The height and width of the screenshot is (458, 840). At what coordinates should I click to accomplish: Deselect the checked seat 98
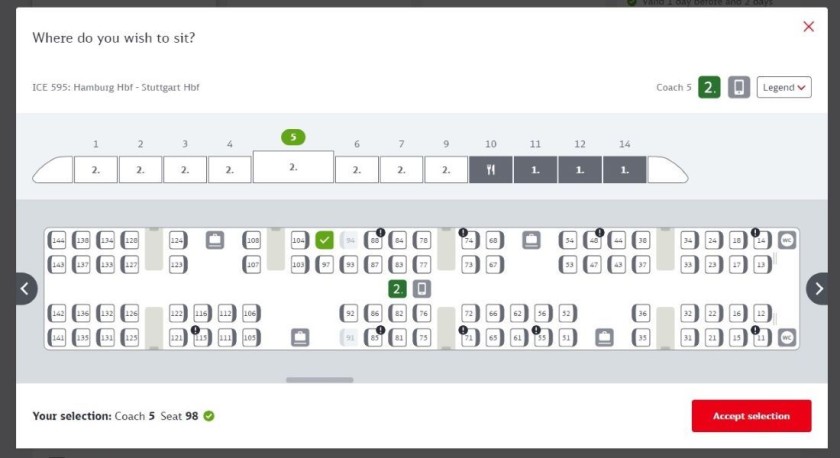pos(324,240)
